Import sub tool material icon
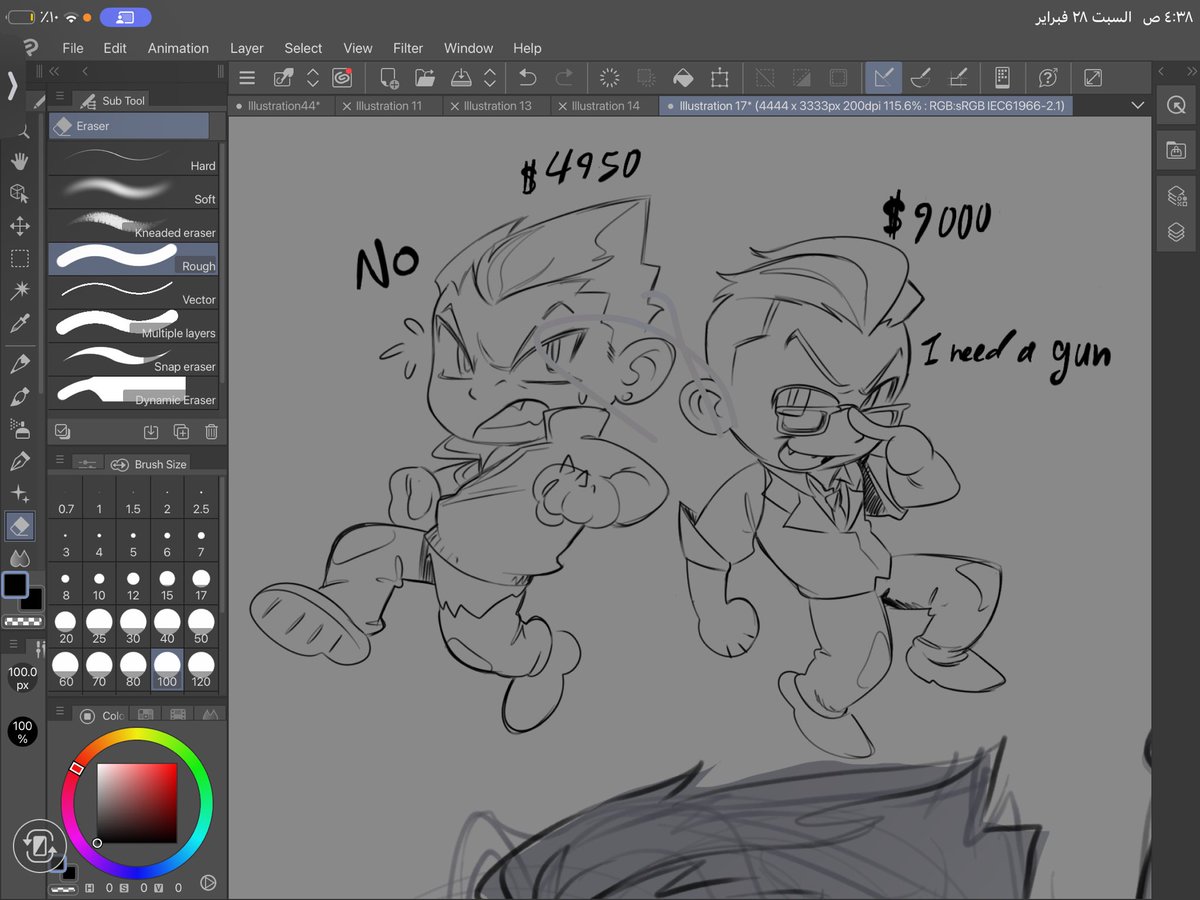Image resolution: width=1200 pixels, height=900 pixels. [151, 432]
